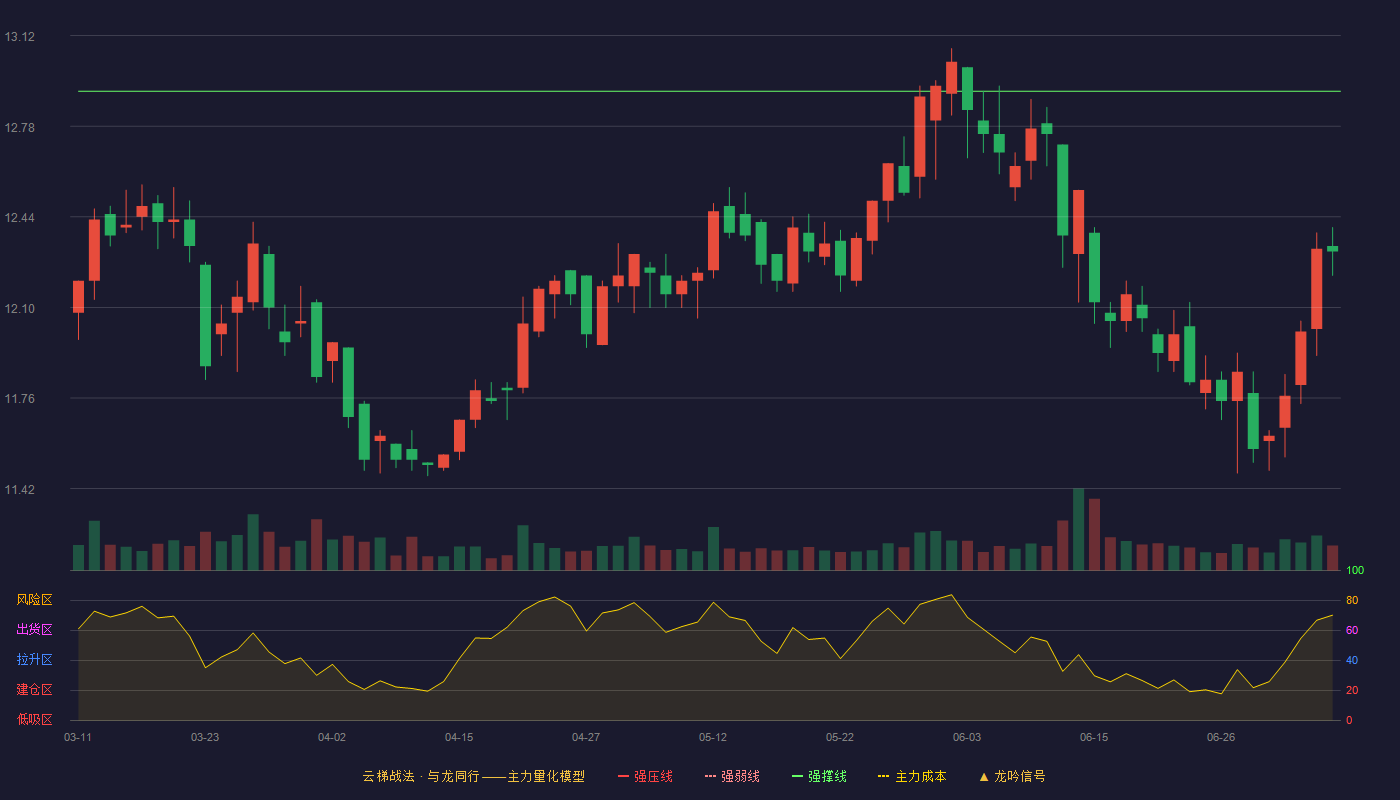The image size is (1400, 800).
Task: Click the tallest green volume bar
Action: coord(1078,529)
